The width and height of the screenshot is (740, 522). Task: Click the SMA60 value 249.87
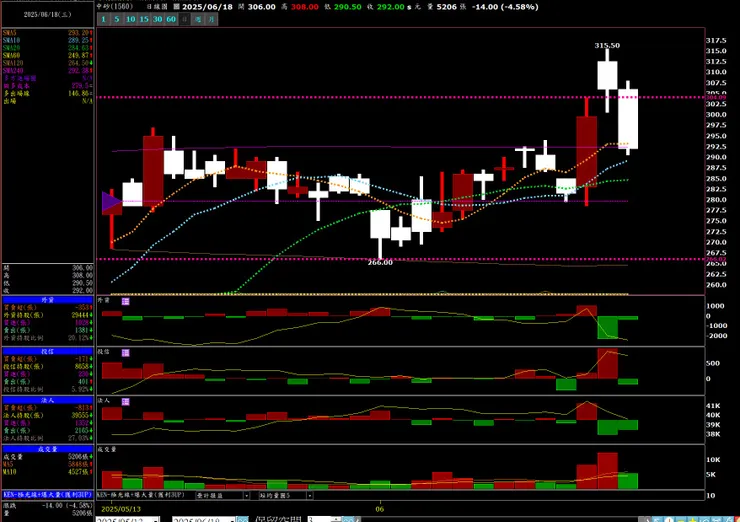pos(79,56)
